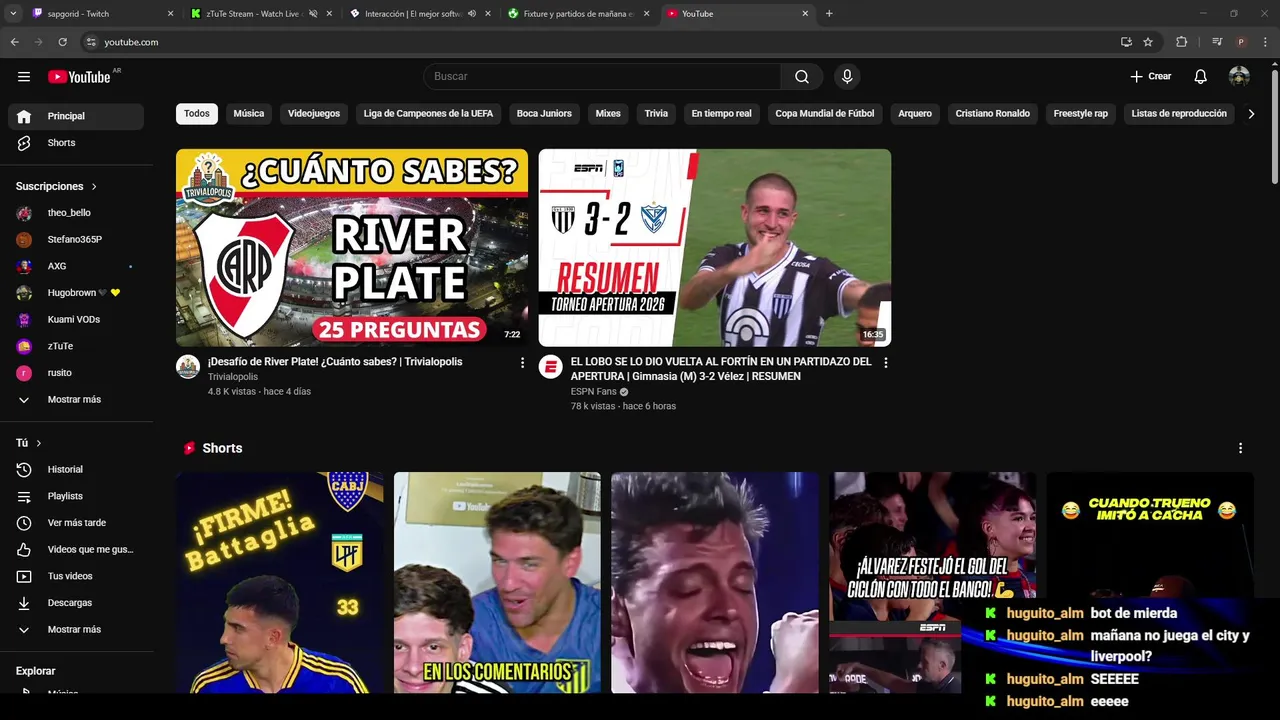
Task: Open El Lobo se lo dio vuelta title
Action: [x=721, y=369]
